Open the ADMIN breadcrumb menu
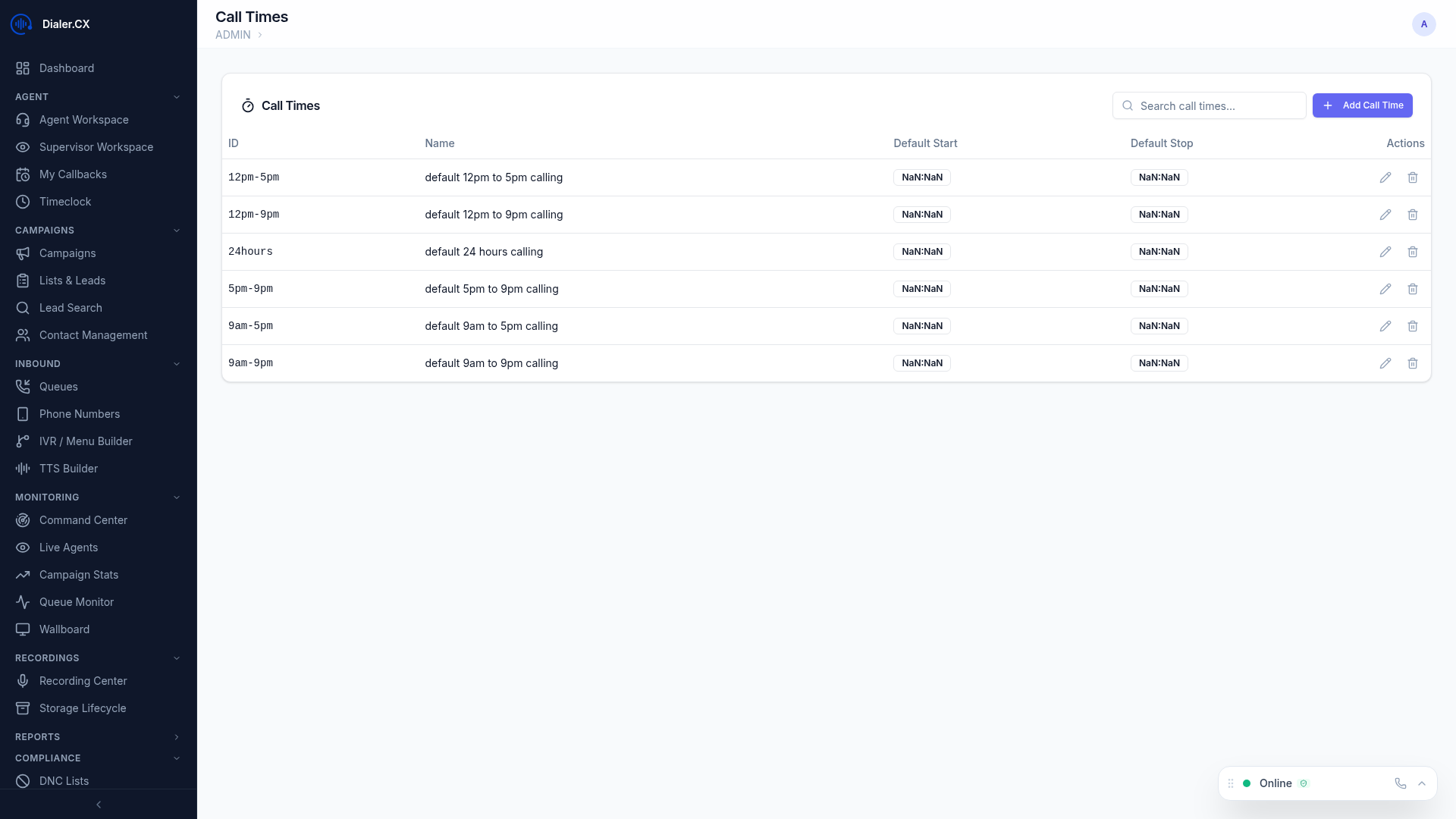The width and height of the screenshot is (1456, 819). pyautogui.click(x=233, y=35)
